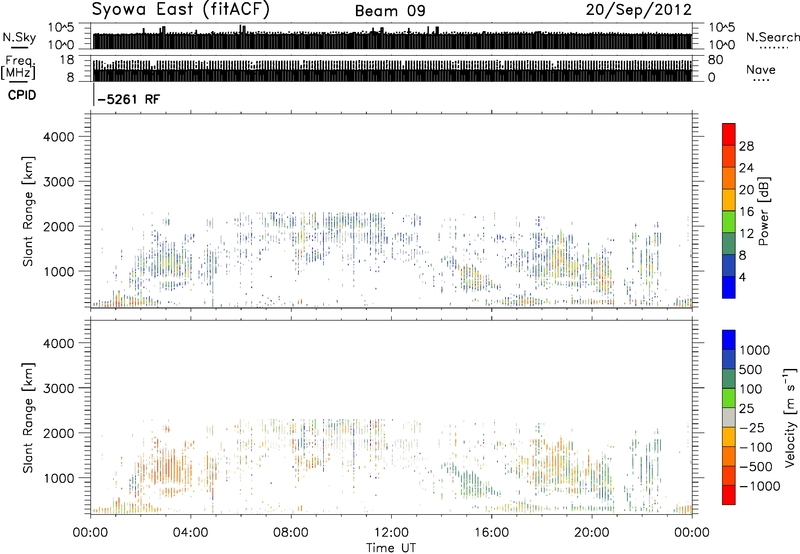Select the Time UT axis title
The width and height of the screenshot is (800, 554).
coord(391,548)
